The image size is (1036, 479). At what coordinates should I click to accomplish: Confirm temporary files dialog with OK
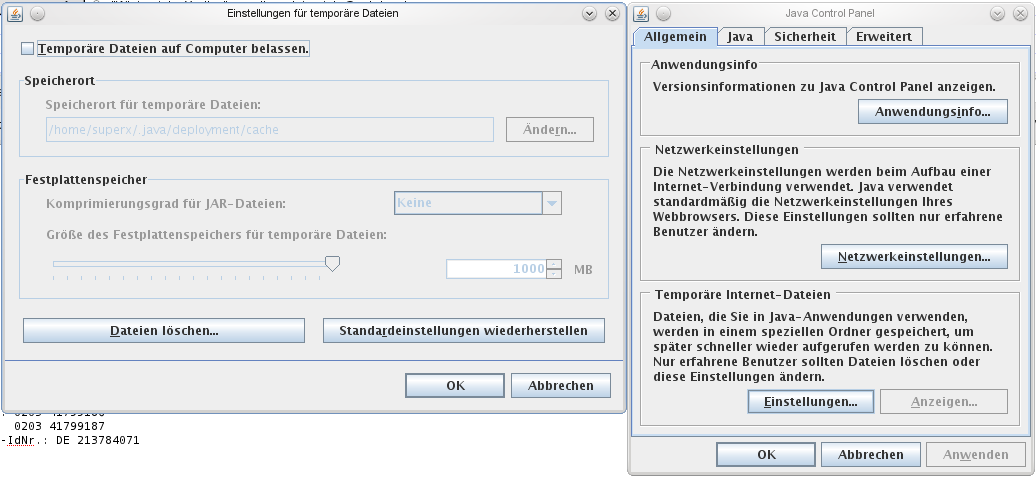(455, 386)
